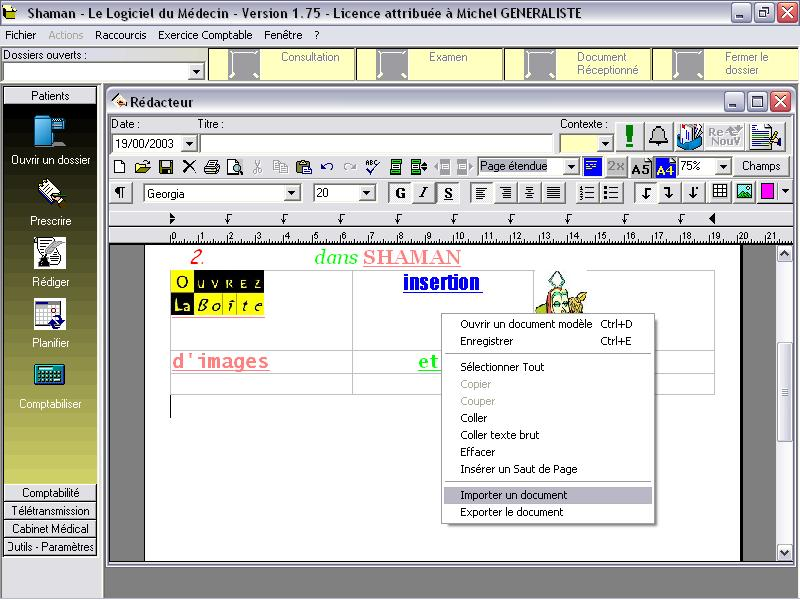Open the Date dropdown calendar arrow

point(189,144)
